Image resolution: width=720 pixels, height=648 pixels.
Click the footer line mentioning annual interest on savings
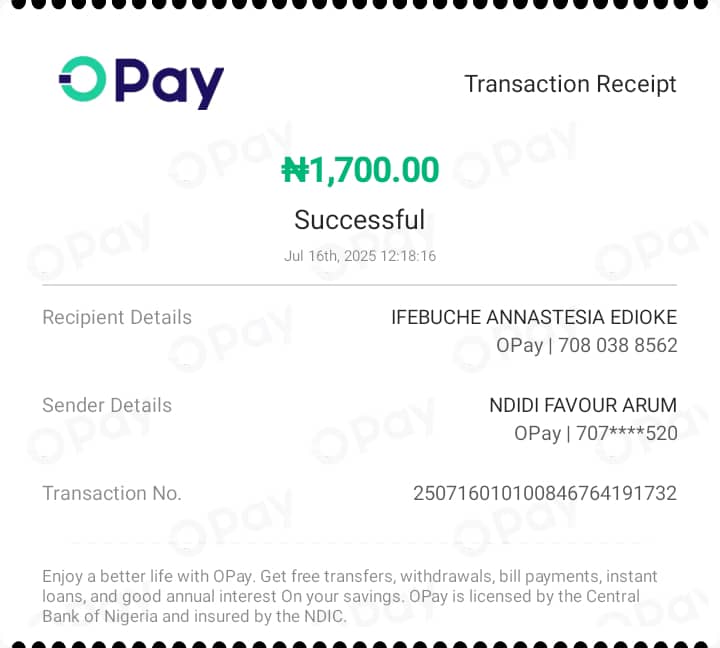[340, 596]
